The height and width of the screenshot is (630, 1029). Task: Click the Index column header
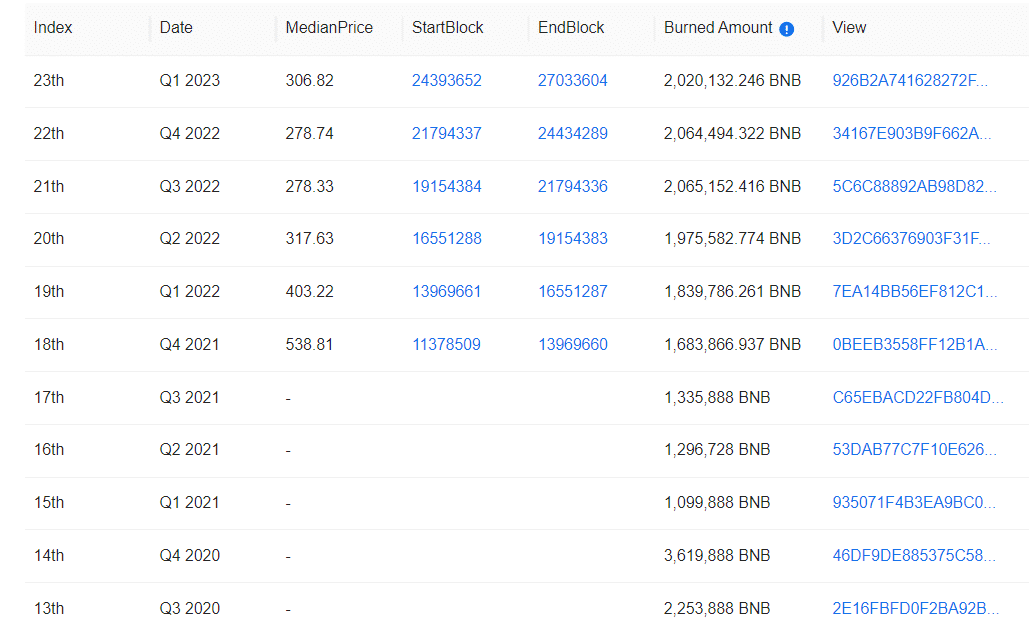52,28
